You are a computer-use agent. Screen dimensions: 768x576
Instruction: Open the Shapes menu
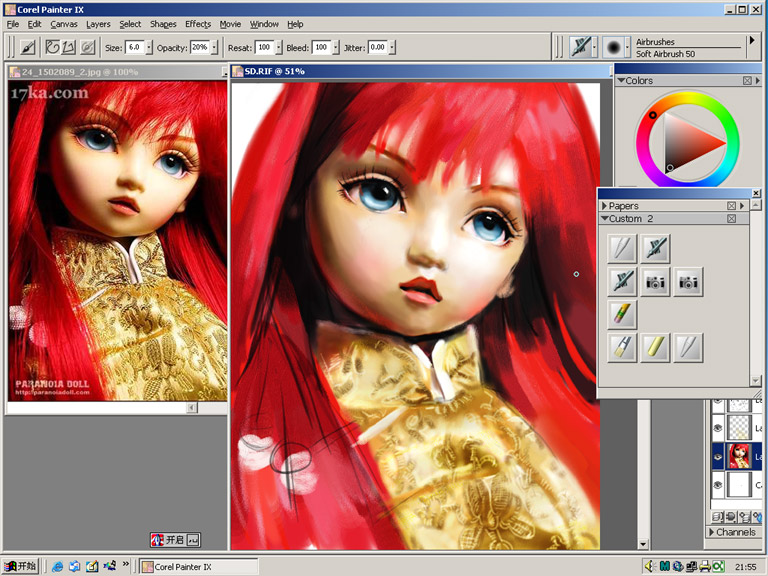pos(163,24)
